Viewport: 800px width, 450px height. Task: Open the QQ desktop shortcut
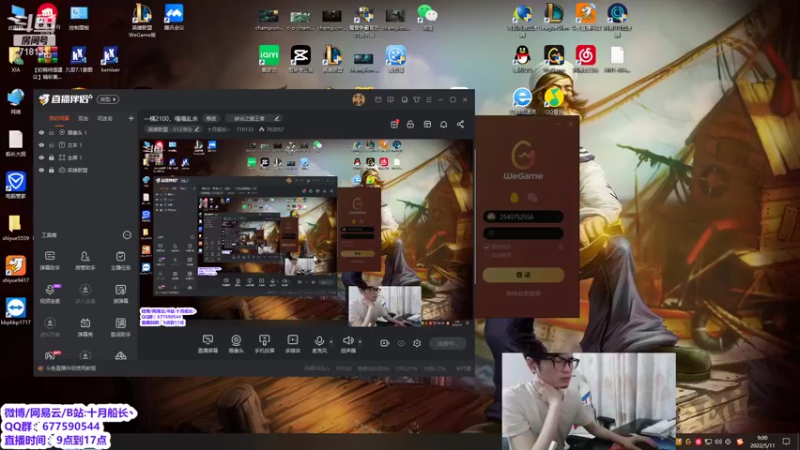522,59
